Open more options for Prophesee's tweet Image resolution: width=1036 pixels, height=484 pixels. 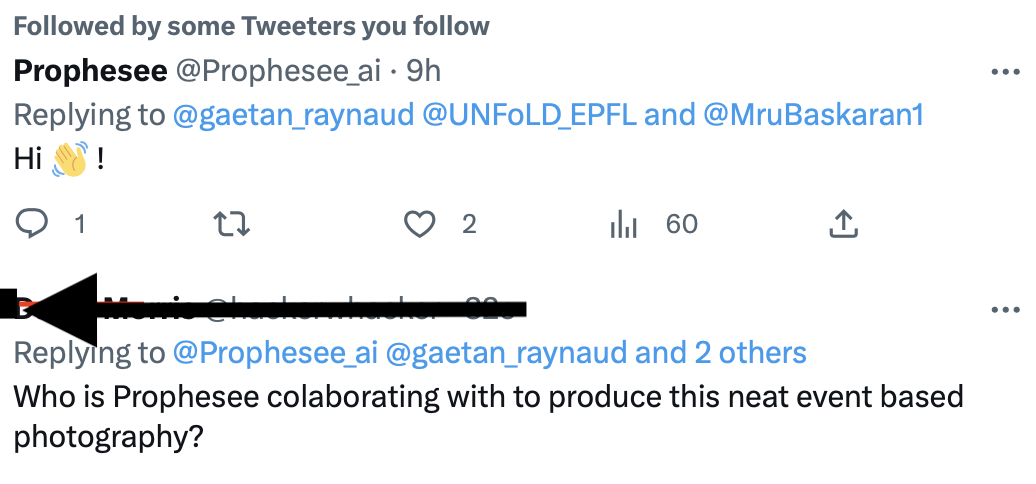pyautogui.click(x=1003, y=72)
